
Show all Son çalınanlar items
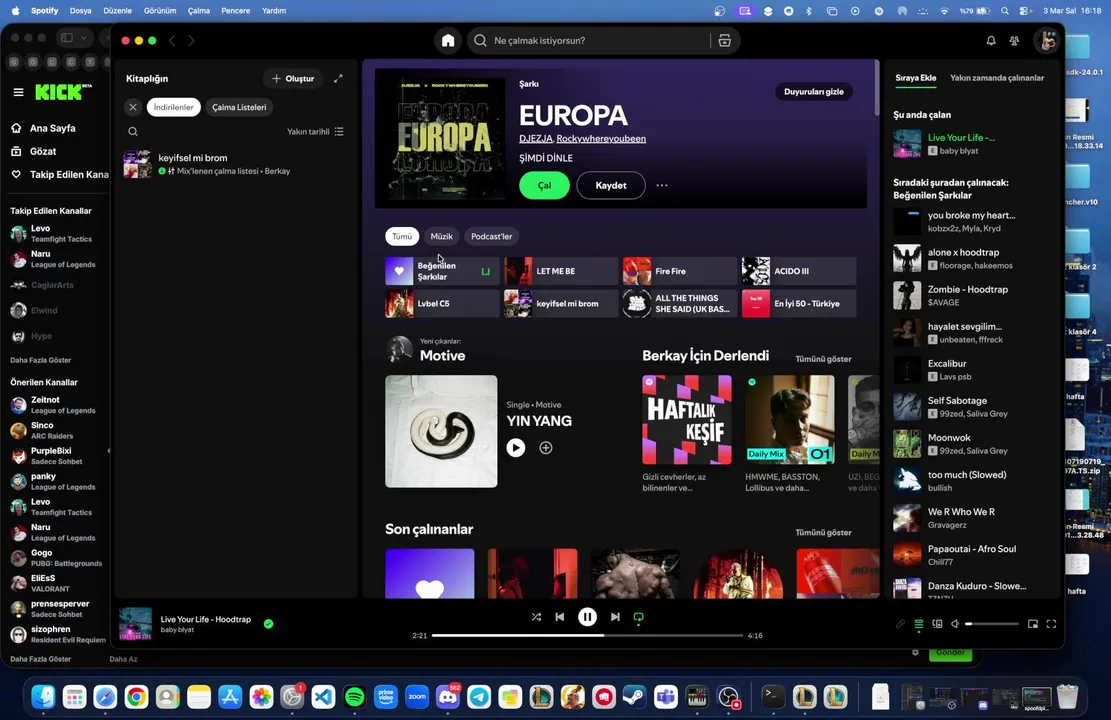tap(823, 533)
